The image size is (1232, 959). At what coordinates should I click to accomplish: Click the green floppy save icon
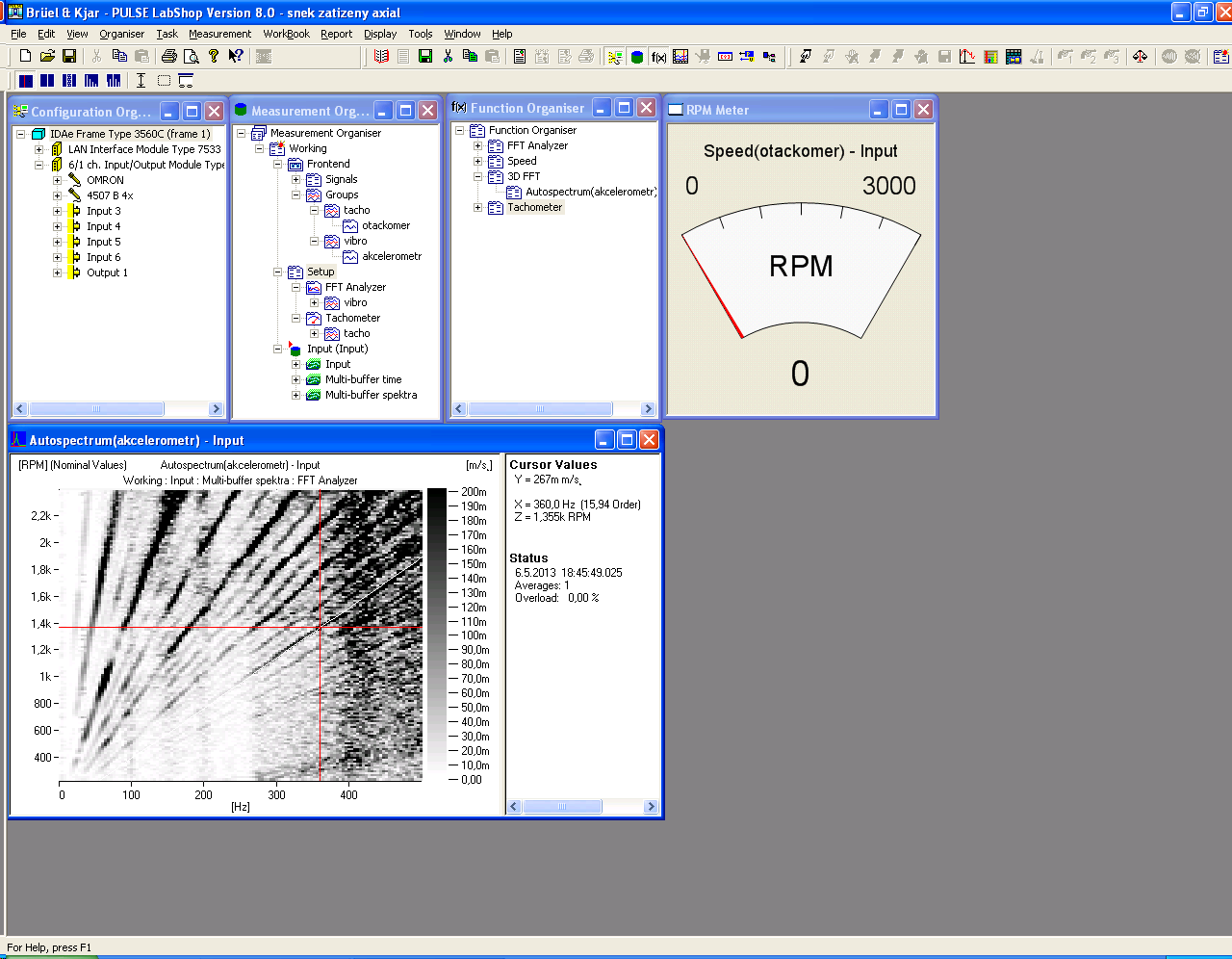(425, 57)
